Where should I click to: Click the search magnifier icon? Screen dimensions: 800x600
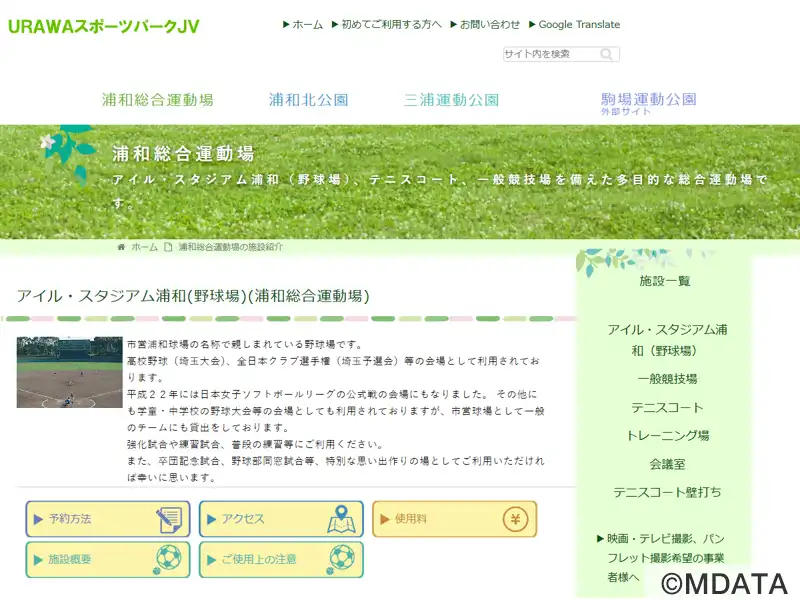click(609, 54)
